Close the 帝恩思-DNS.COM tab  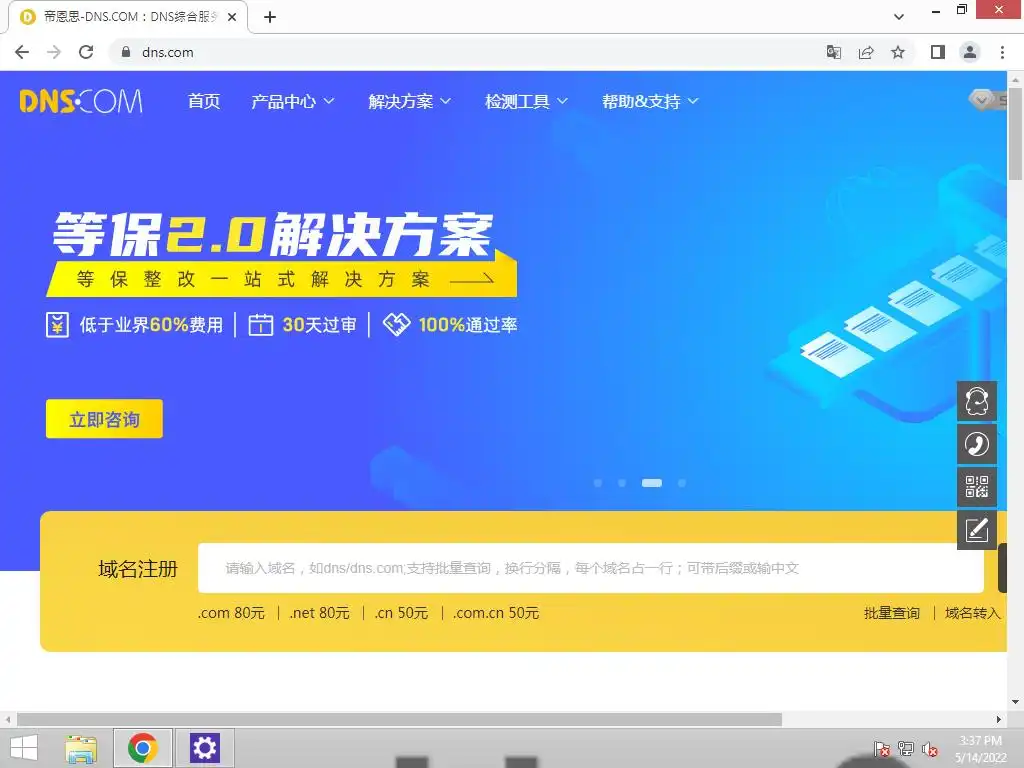pyautogui.click(x=232, y=17)
